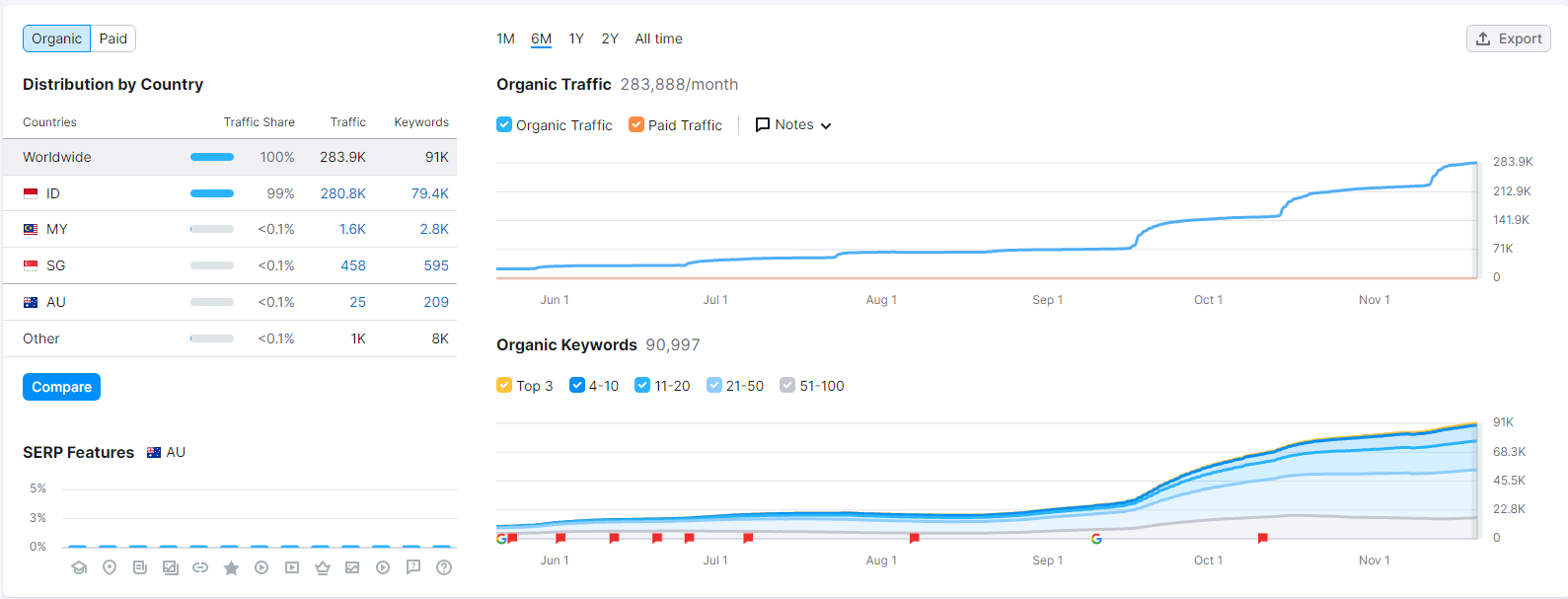Disable the Top 3 keywords checkbox
Screen dimensions: 1568x599
[x=504, y=385]
